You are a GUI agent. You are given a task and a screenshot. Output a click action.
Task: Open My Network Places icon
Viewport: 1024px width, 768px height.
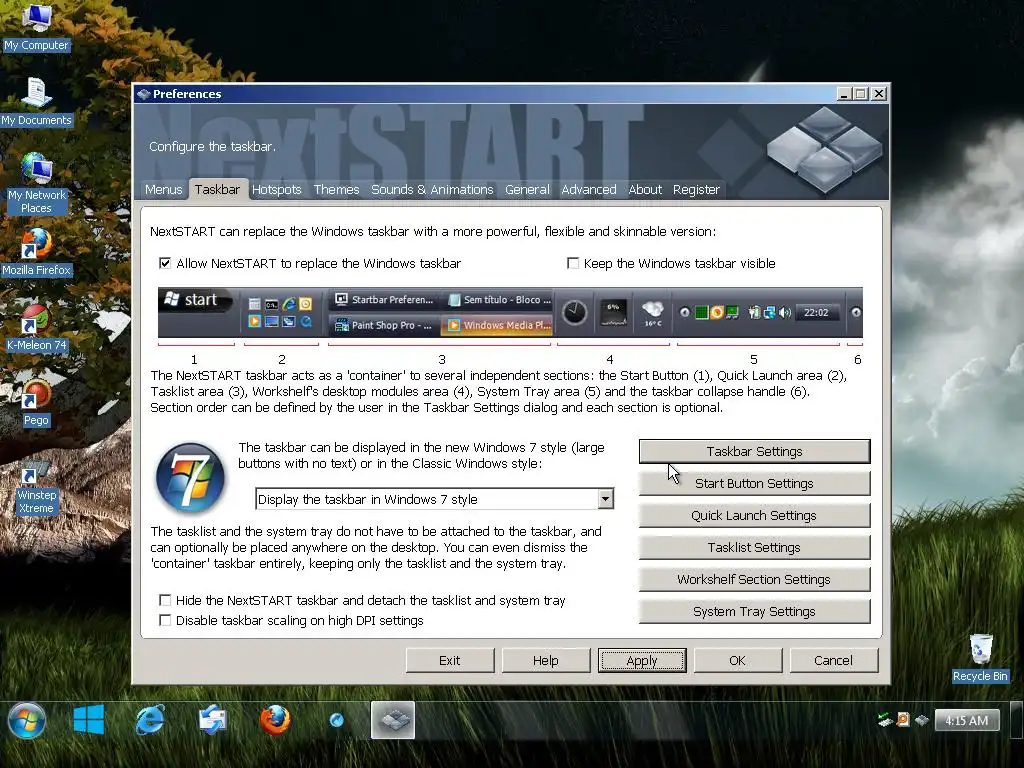click(x=36, y=183)
